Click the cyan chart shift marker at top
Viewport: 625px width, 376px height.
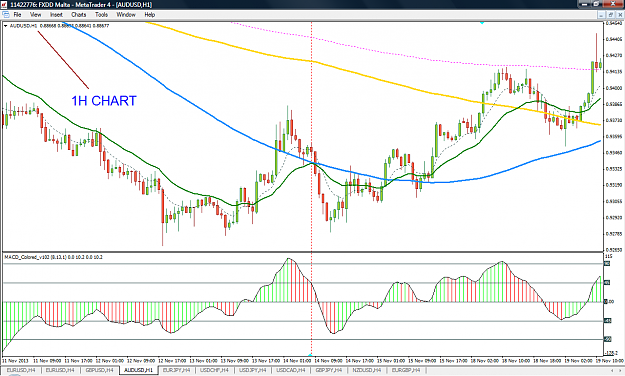click(482, 23)
